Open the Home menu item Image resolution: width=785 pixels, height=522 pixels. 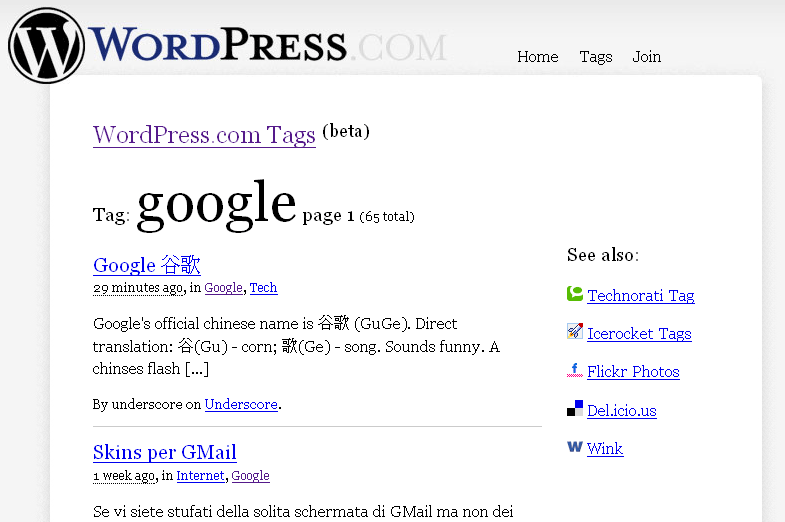(x=538, y=57)
